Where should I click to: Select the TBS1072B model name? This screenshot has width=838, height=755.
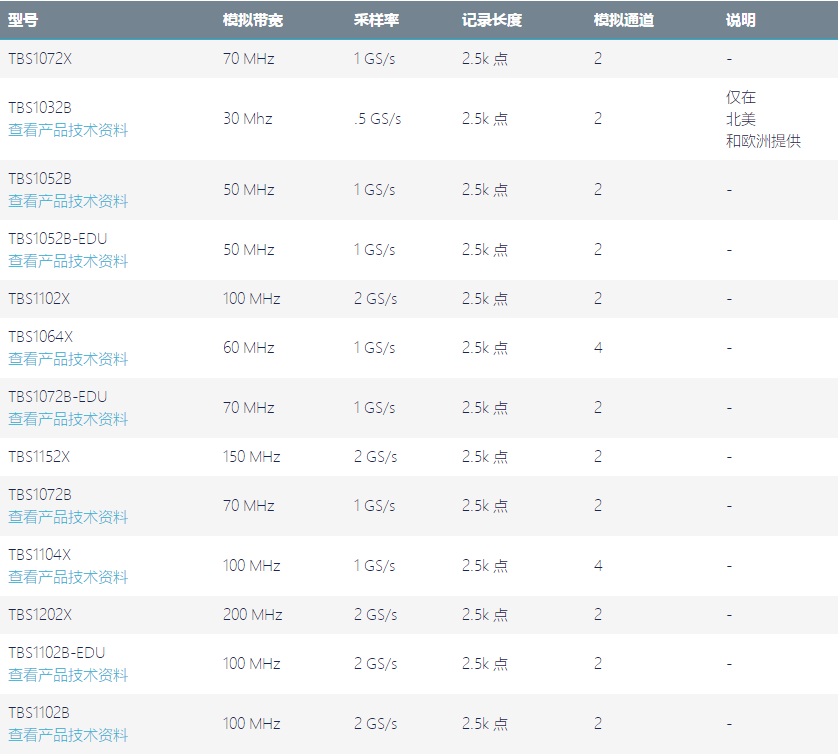(40, 494)
